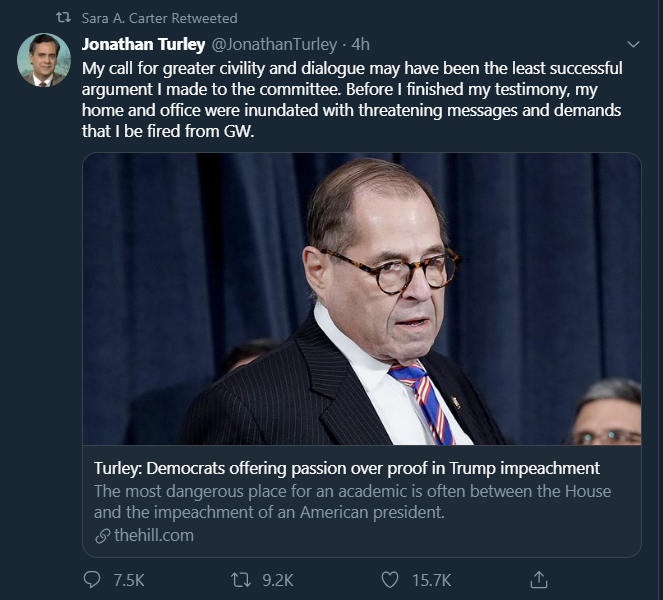Click the "Sara A. Carter Retweeted" link
The image size is (663, 600).
click(x=159, y=18)
